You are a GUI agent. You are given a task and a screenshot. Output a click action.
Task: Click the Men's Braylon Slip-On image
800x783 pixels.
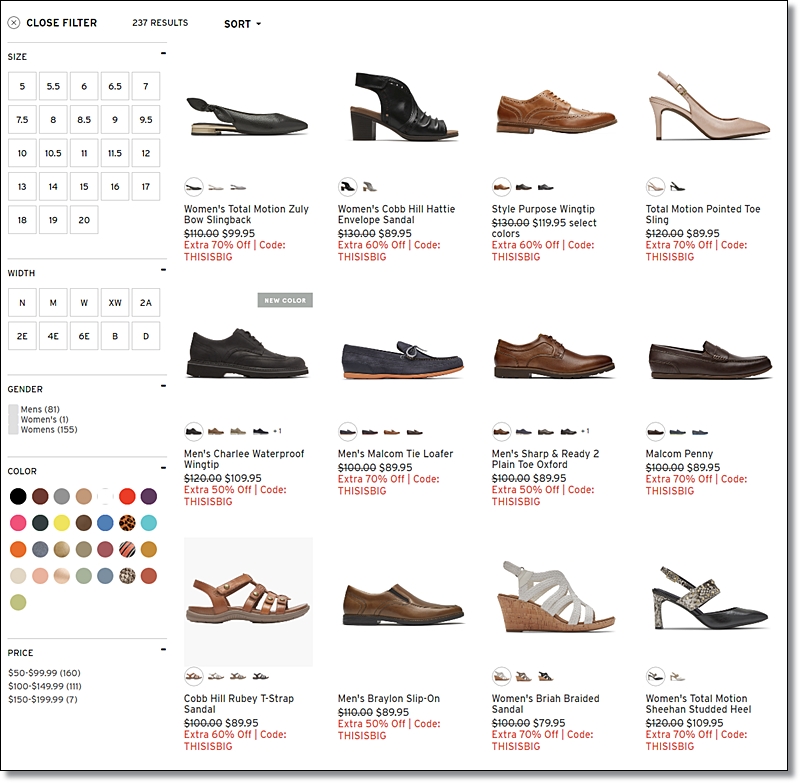tap(403, 605)
